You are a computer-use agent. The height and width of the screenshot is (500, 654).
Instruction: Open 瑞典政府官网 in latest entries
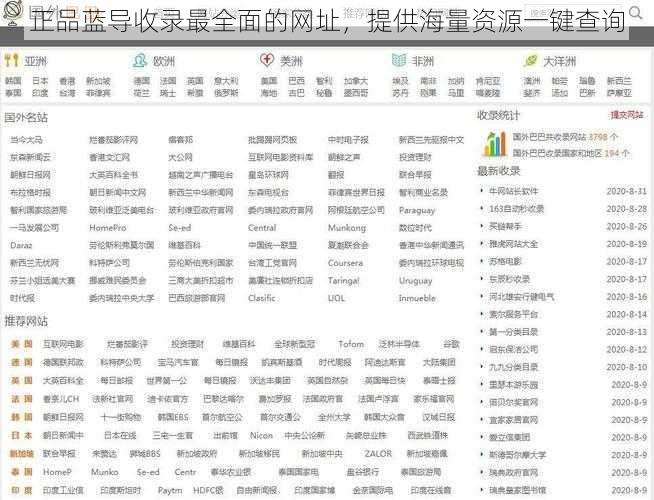pyautogui.click(x=513, y=472)
